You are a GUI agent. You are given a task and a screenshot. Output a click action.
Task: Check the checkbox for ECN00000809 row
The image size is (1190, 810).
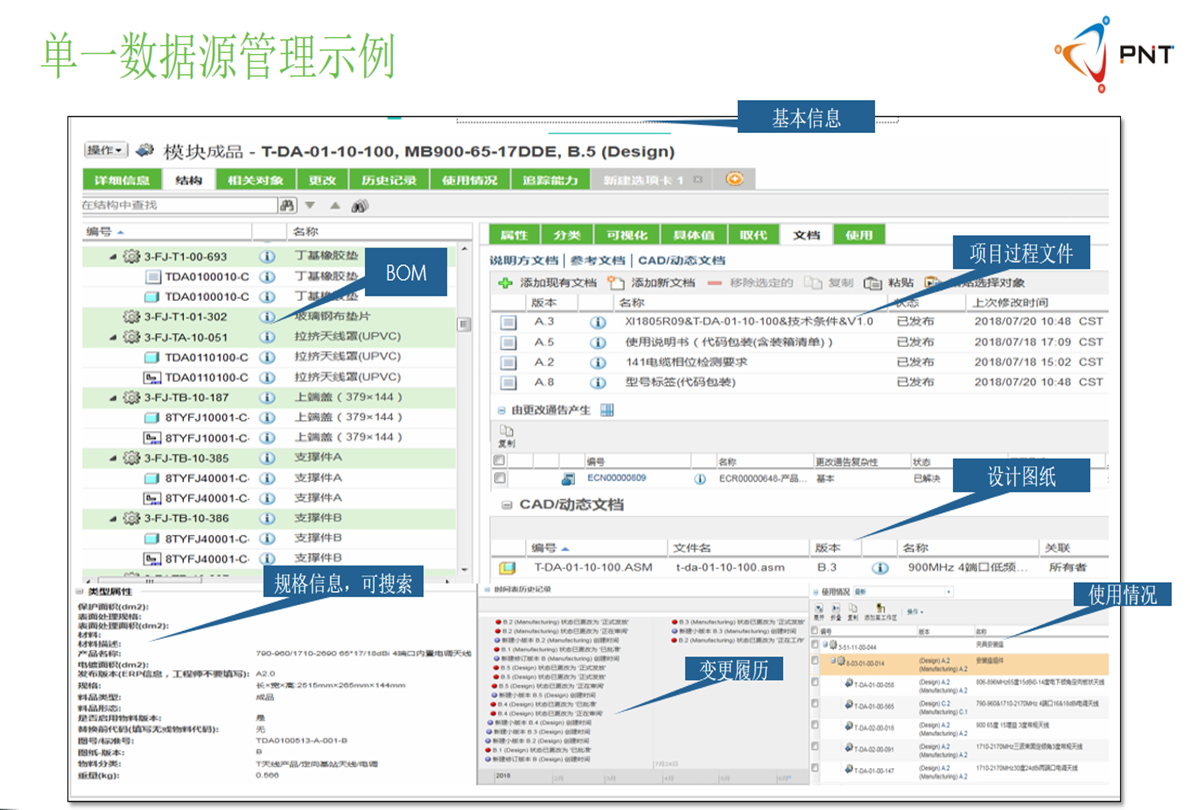click(x=500, y=479)
